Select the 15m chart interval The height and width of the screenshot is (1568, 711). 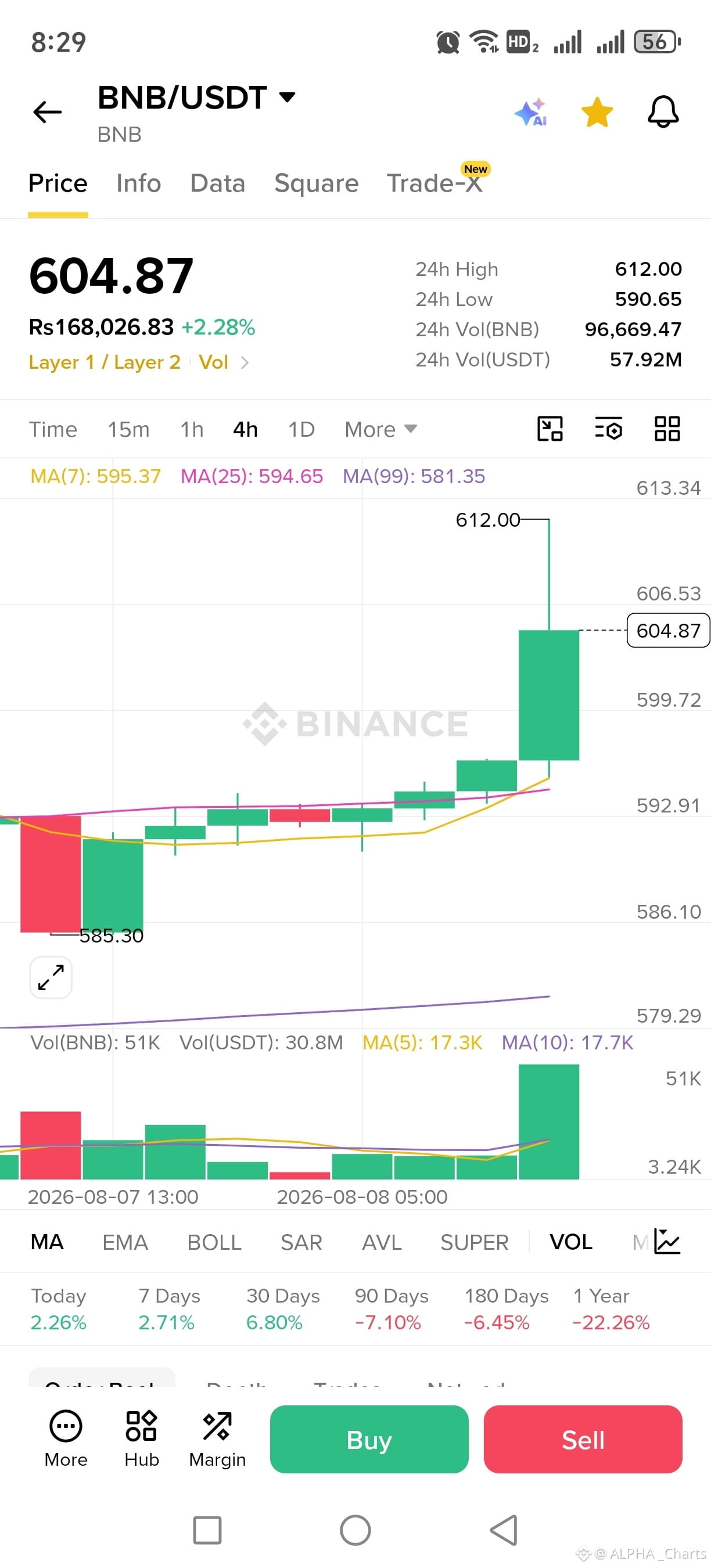[128, 429]
